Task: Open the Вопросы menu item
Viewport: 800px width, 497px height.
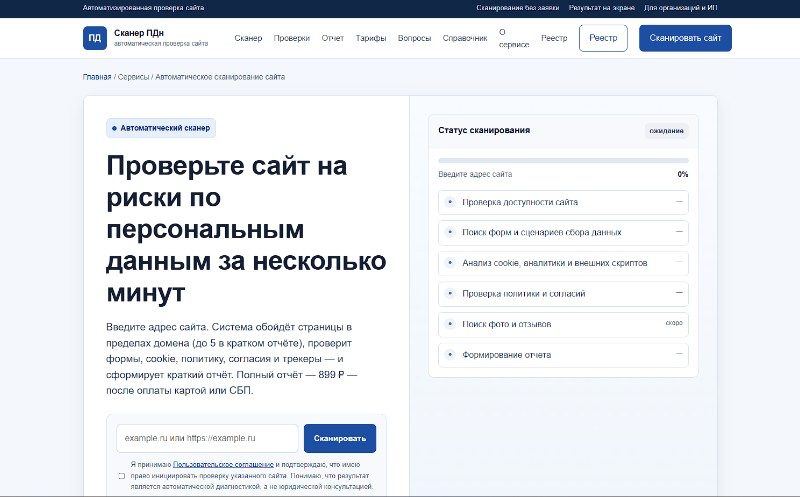Action: 414,38
